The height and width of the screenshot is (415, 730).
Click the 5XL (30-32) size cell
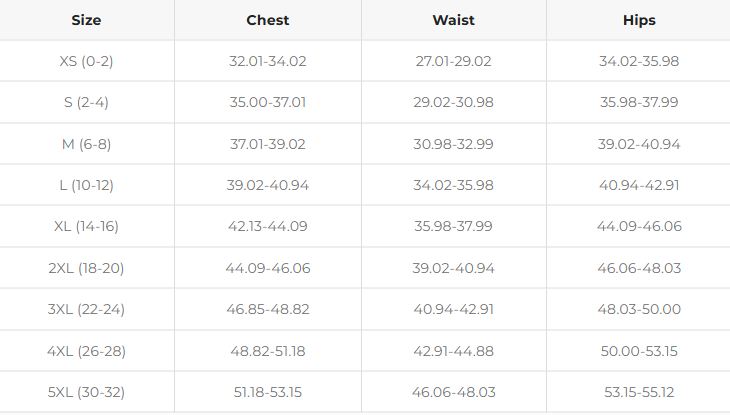pos(86,392)
